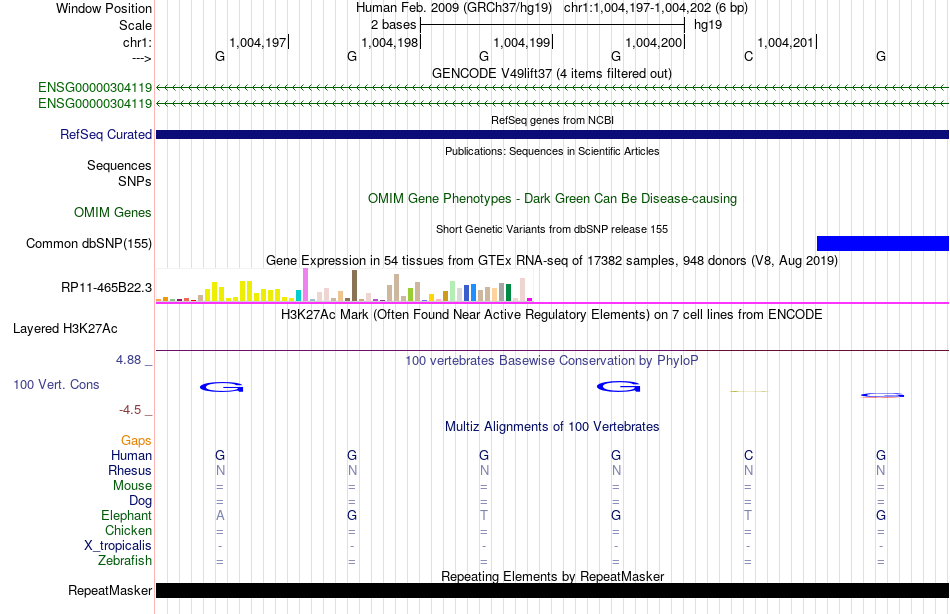Select the Chicken species row label
The width and height of the screenshot is (950, 614).
coord(128,530)
